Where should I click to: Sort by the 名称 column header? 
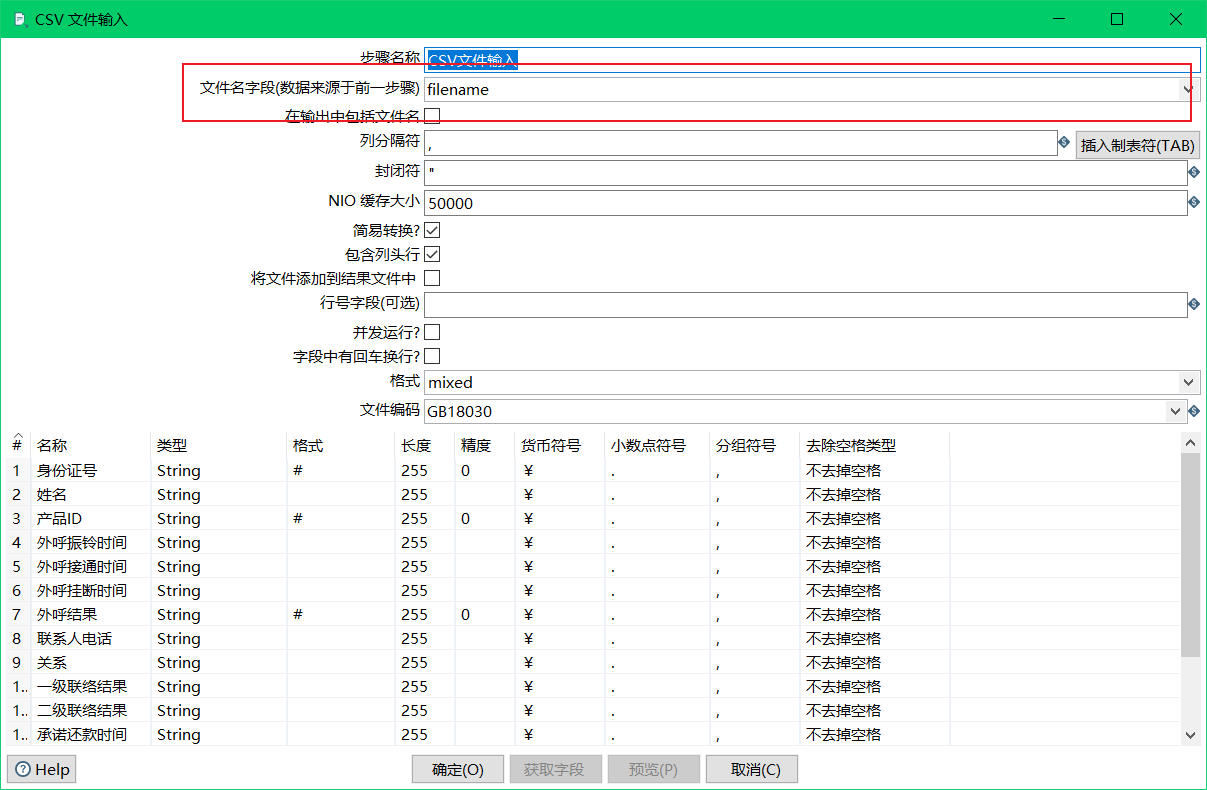point(91,445)
